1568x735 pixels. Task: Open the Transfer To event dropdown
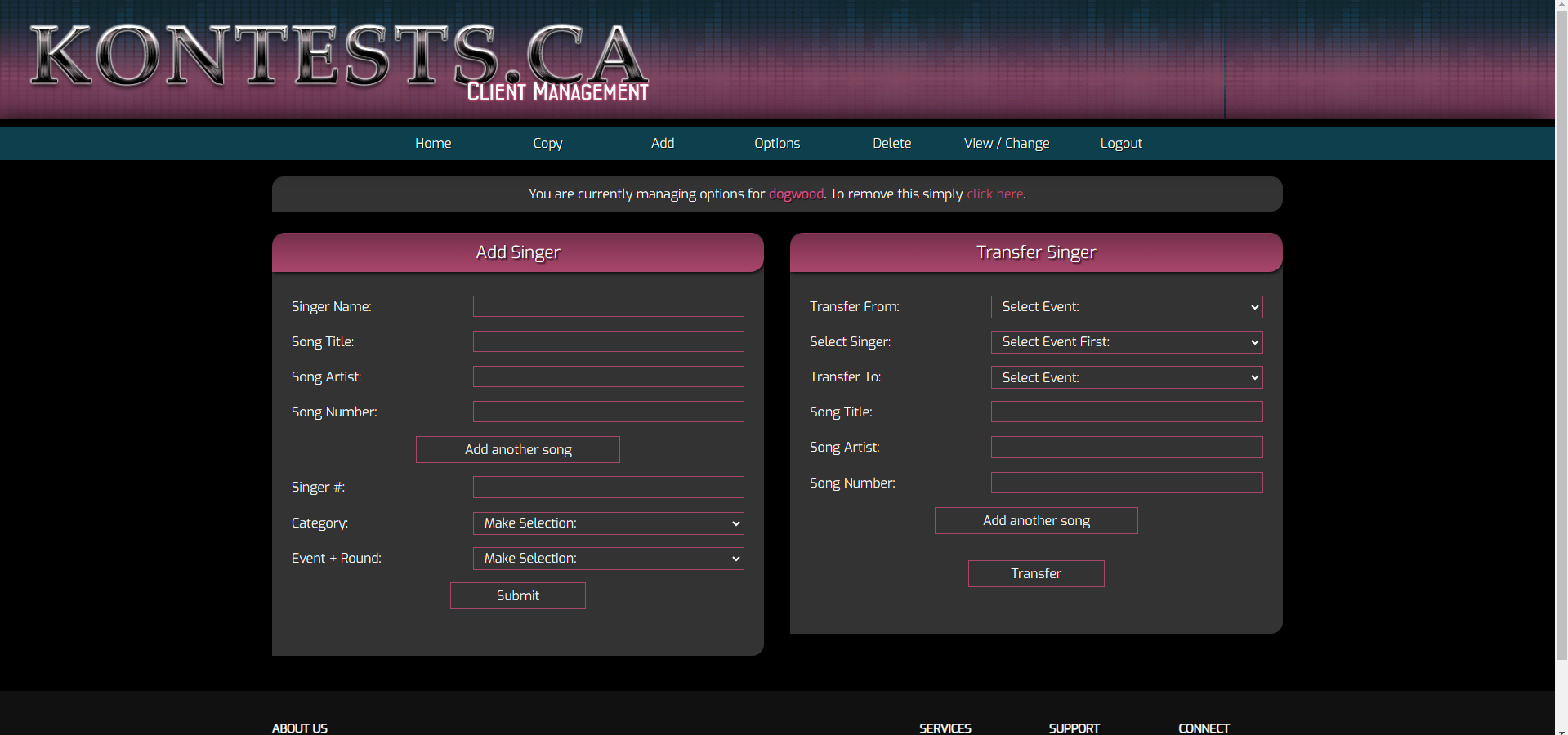point(1127,377)
